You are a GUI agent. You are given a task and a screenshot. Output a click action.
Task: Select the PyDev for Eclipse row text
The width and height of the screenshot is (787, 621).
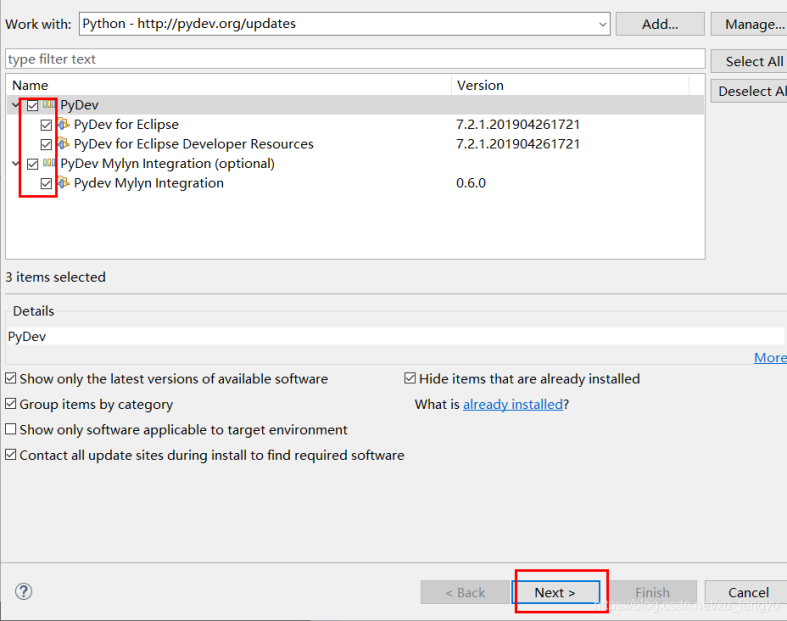[x=126, y=124]
